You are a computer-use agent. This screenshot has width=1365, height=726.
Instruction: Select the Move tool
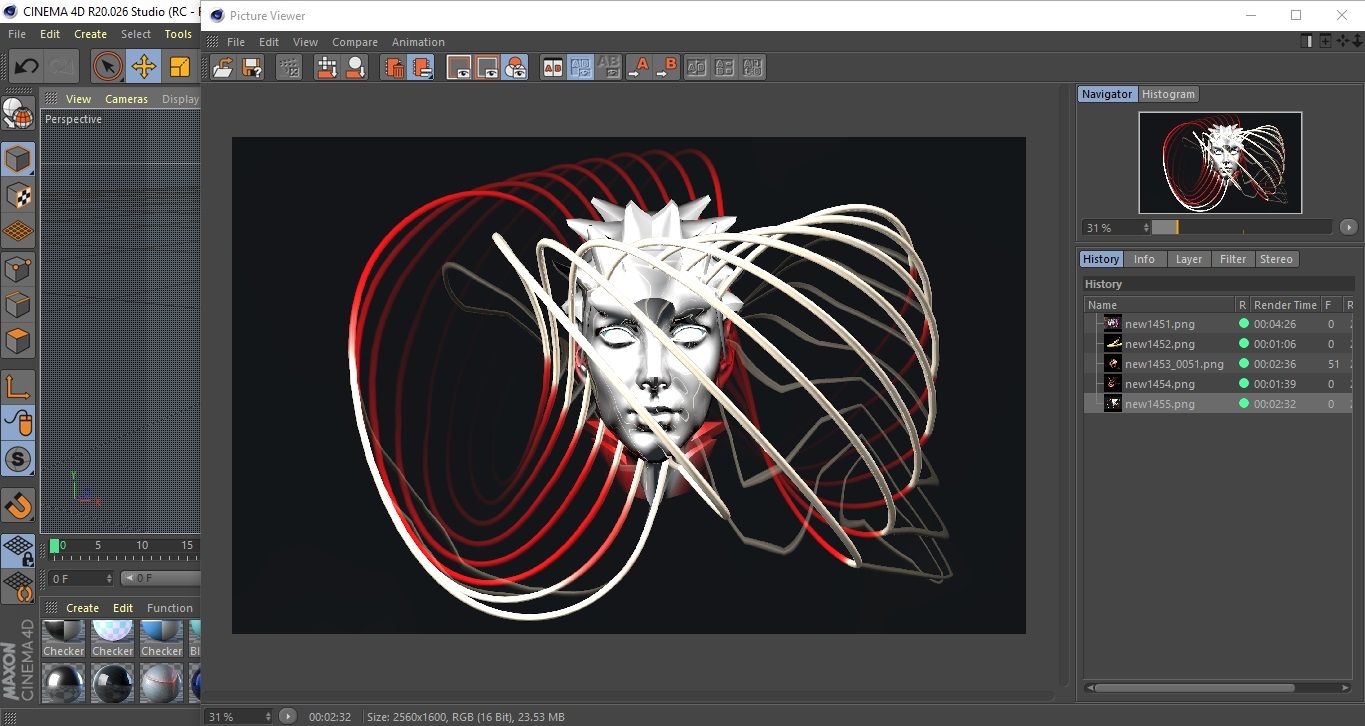pos(143,67)
